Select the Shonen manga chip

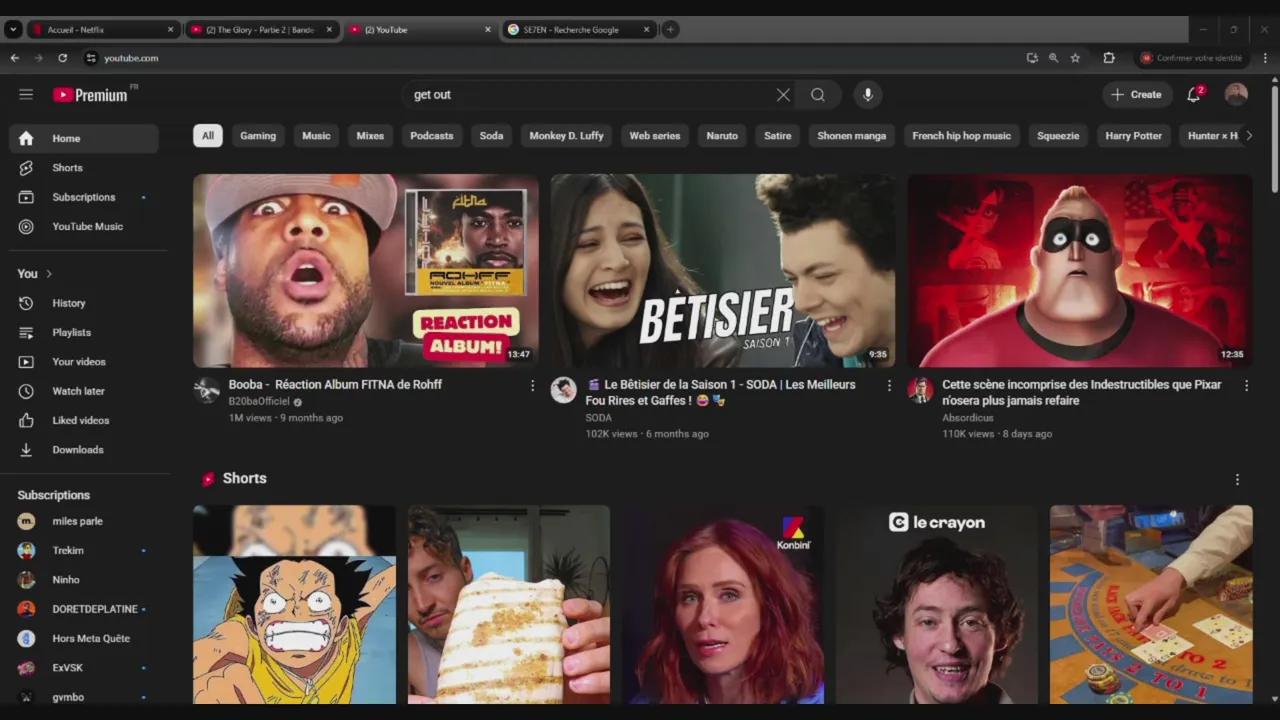click(852, 136)
